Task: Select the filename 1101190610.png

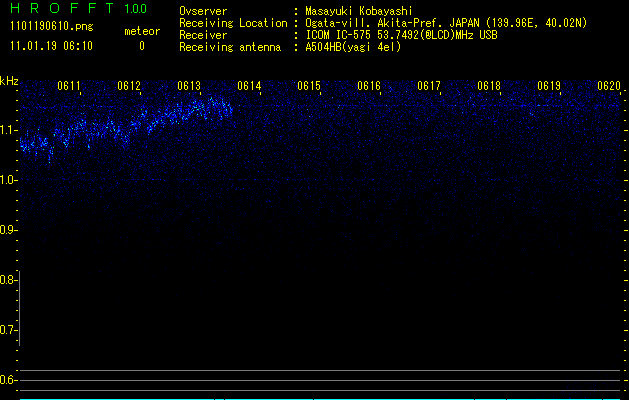Action: tap(52, 26)
